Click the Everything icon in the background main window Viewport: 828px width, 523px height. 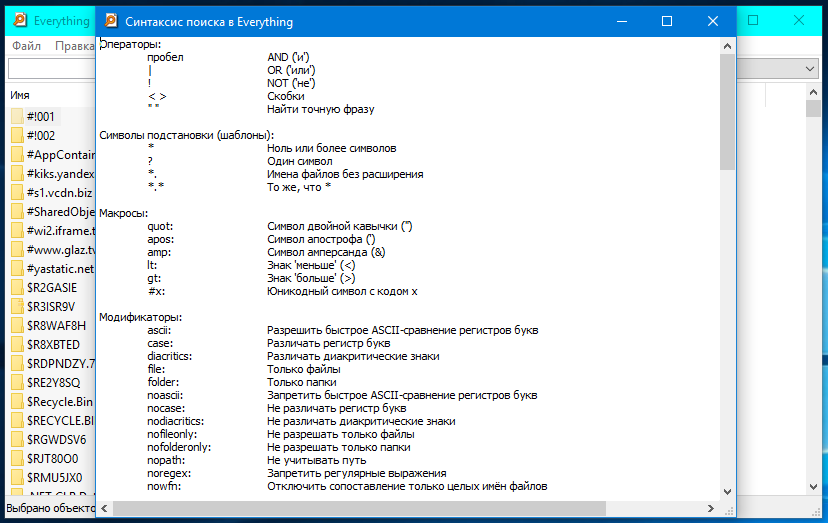pyautogui.click(x=20, y=20)
